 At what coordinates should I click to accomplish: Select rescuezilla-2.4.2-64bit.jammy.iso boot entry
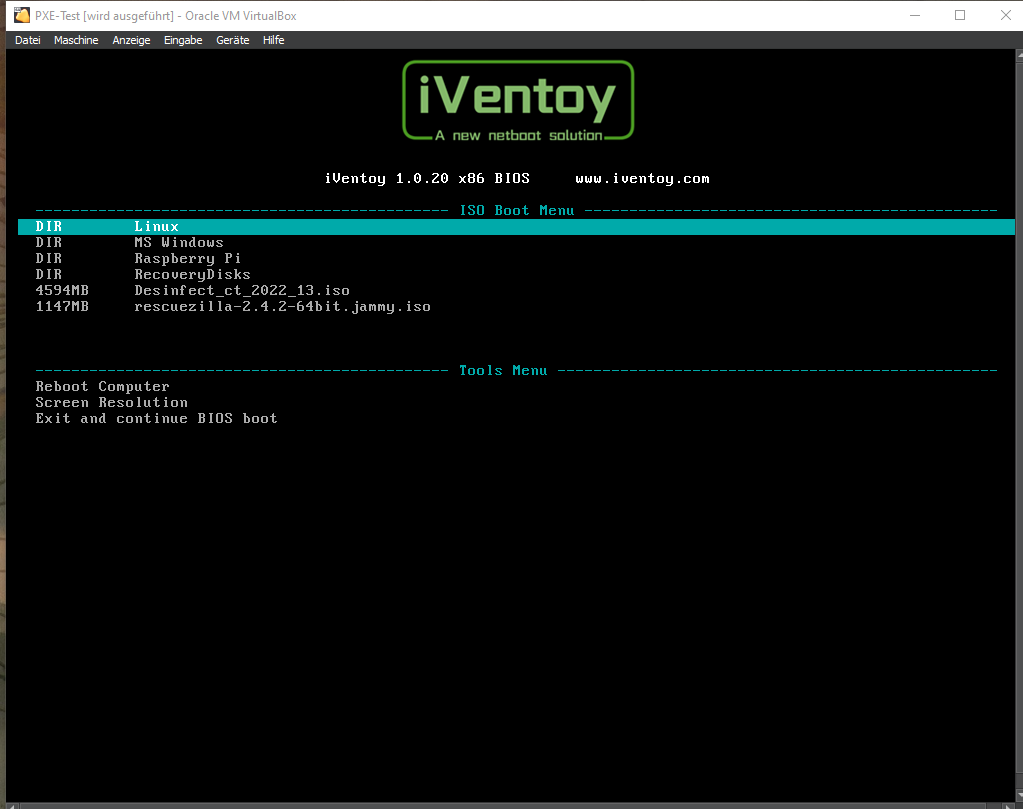[x=516, y=307]
